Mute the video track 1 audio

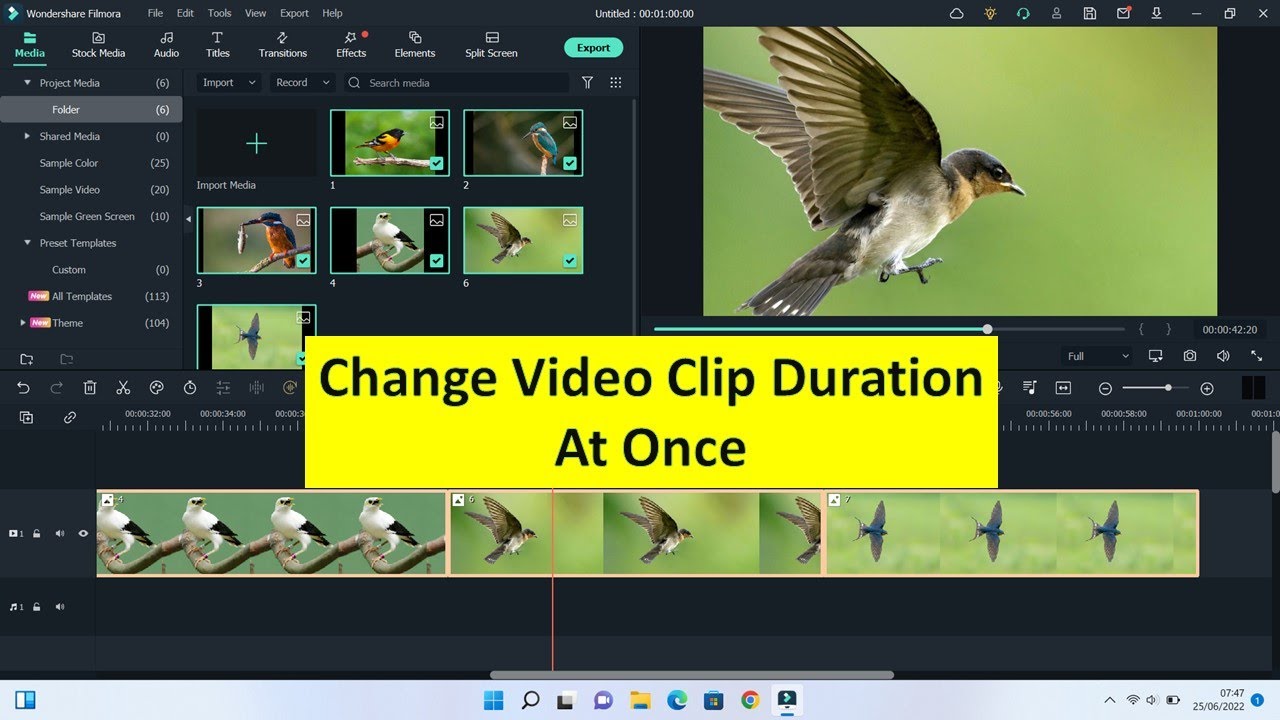pyautogui.click(x=60, y=534)
